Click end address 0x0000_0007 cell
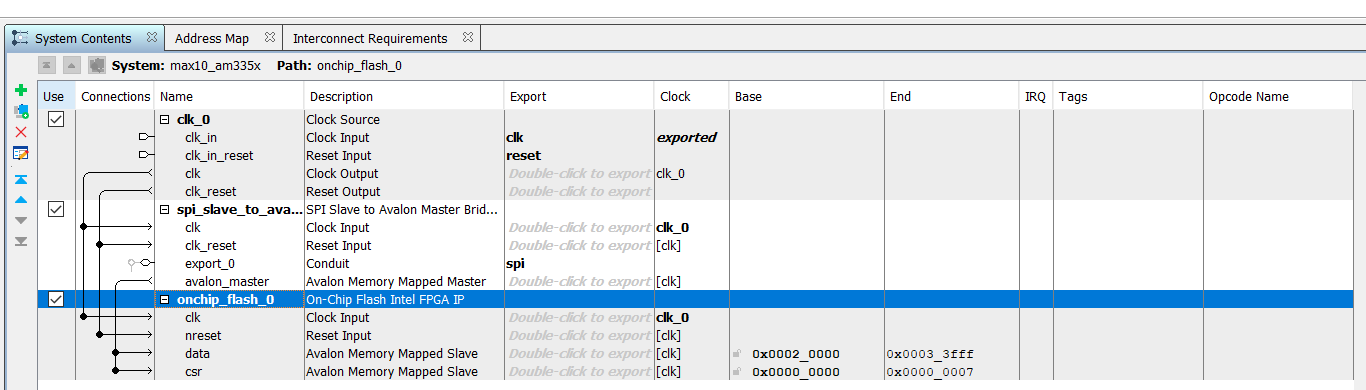Screen dimensions: 1366x390 (930, 371)
